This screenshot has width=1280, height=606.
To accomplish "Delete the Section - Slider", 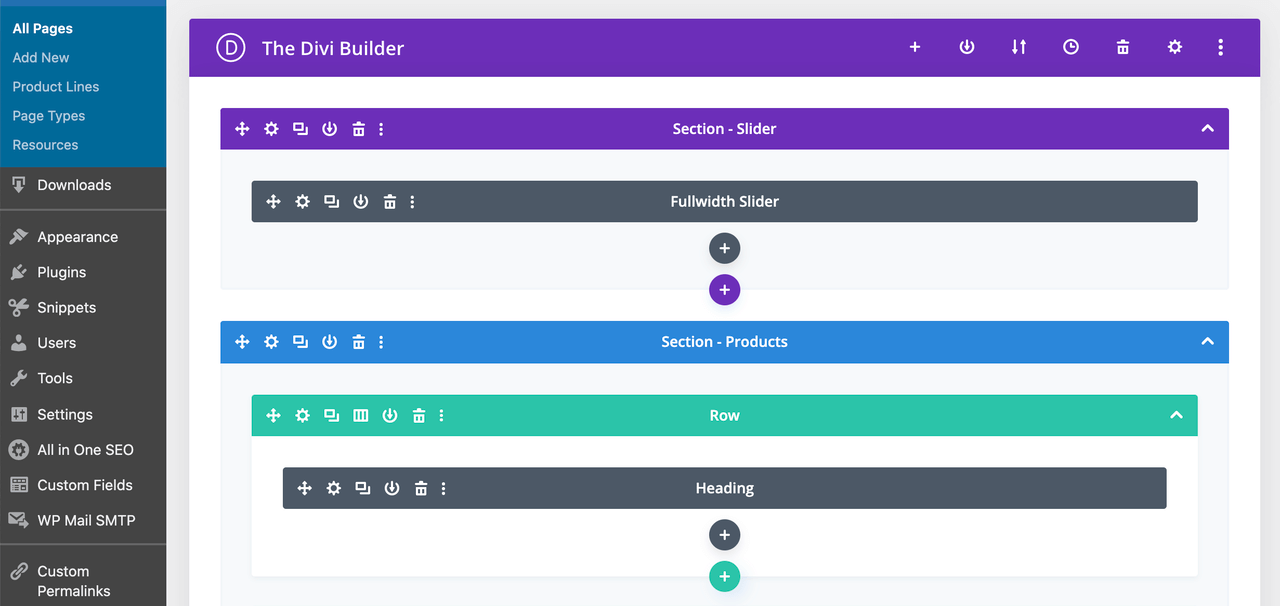I will click(358, 129).
